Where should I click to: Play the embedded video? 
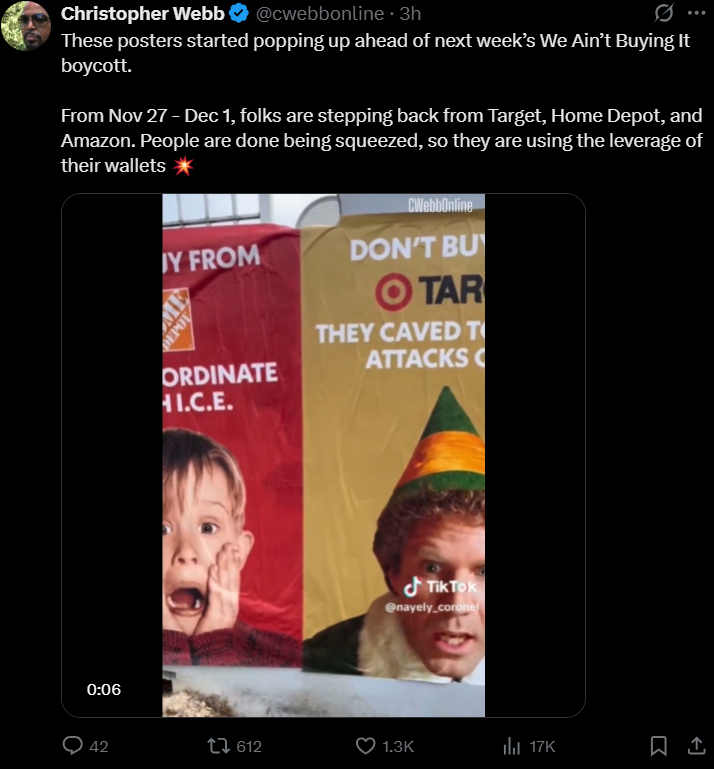(323, 455)
